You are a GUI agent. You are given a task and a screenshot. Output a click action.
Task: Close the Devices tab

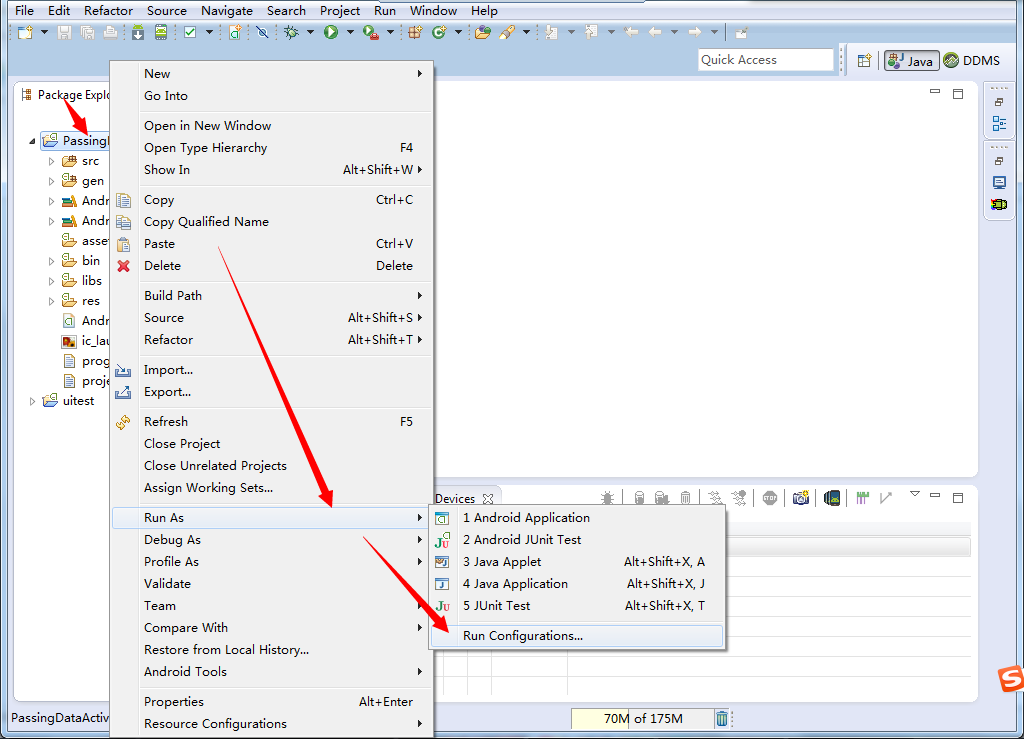click(488, 499)
